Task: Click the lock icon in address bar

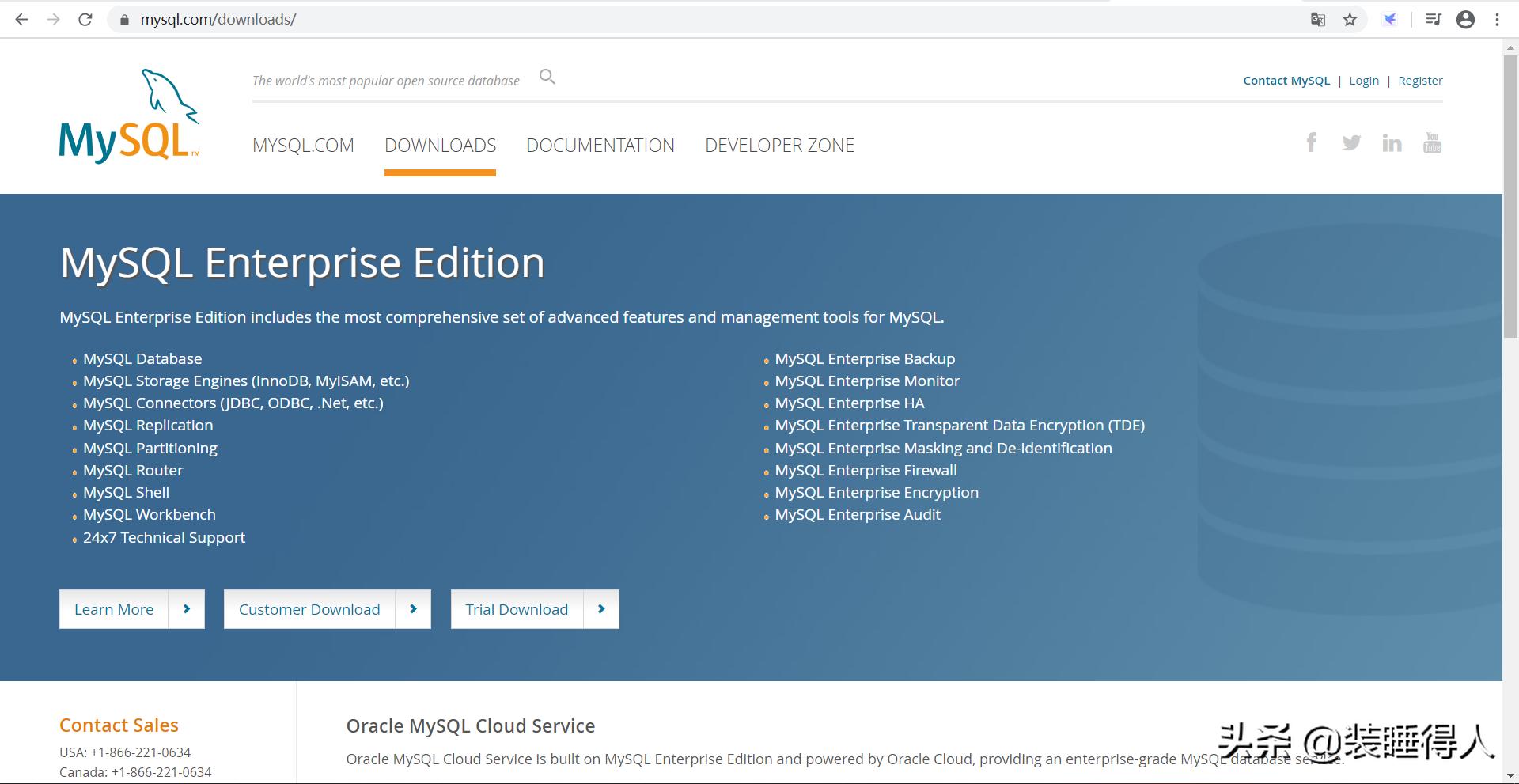Action: click(123, 20)
